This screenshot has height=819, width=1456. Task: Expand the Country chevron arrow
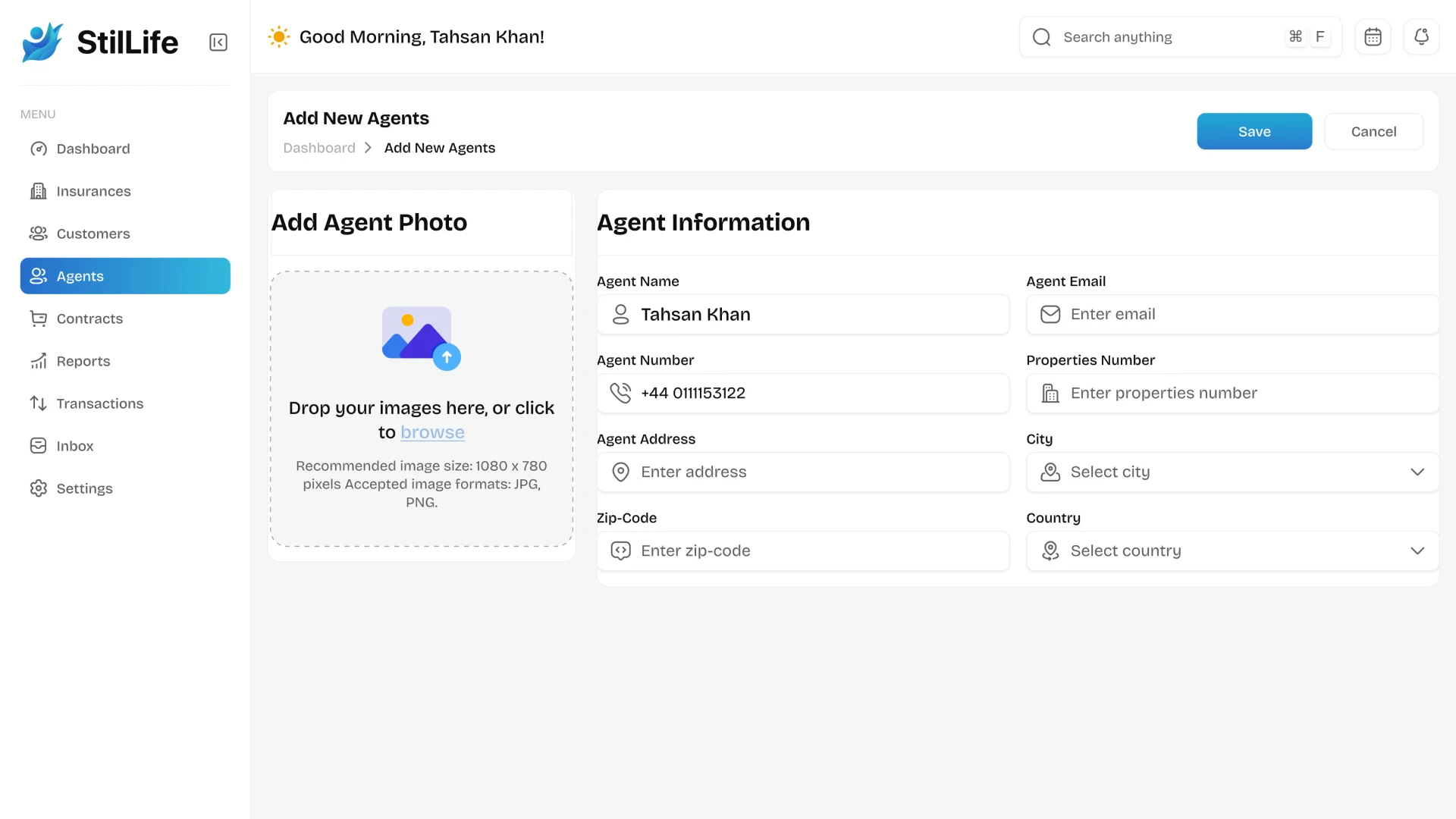1418,551
